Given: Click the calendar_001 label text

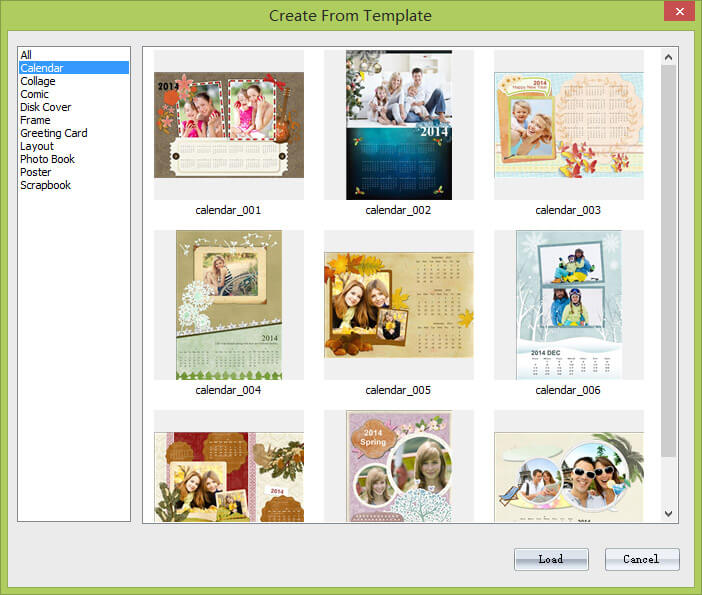Looking at the screenshot, I should coord(228,210).
